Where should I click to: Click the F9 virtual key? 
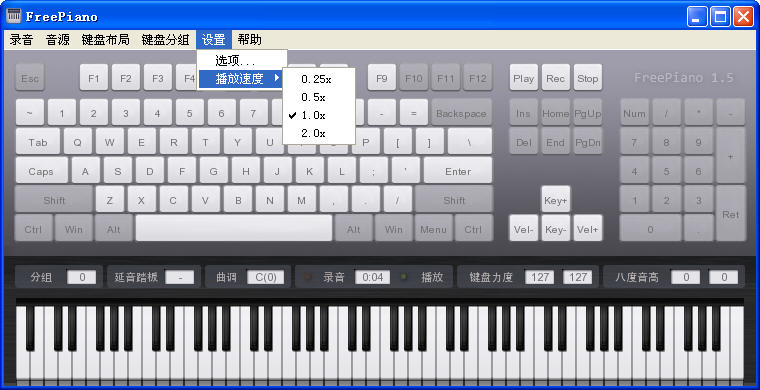(382, 78)
